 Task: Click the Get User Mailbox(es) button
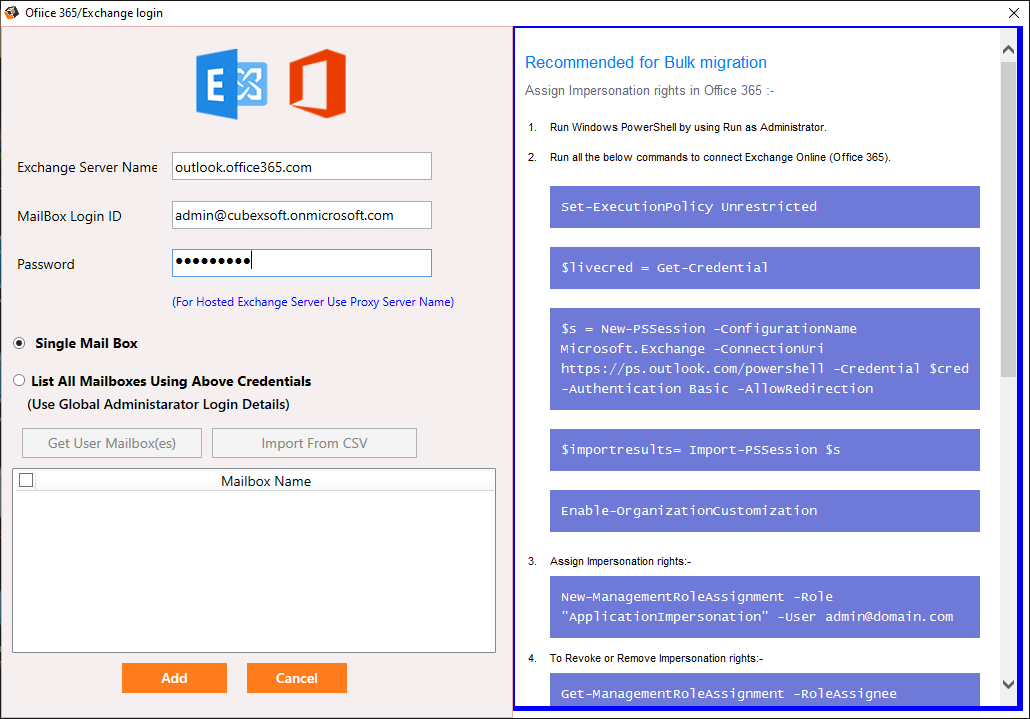pyautogui.click(x=112, y=443)
